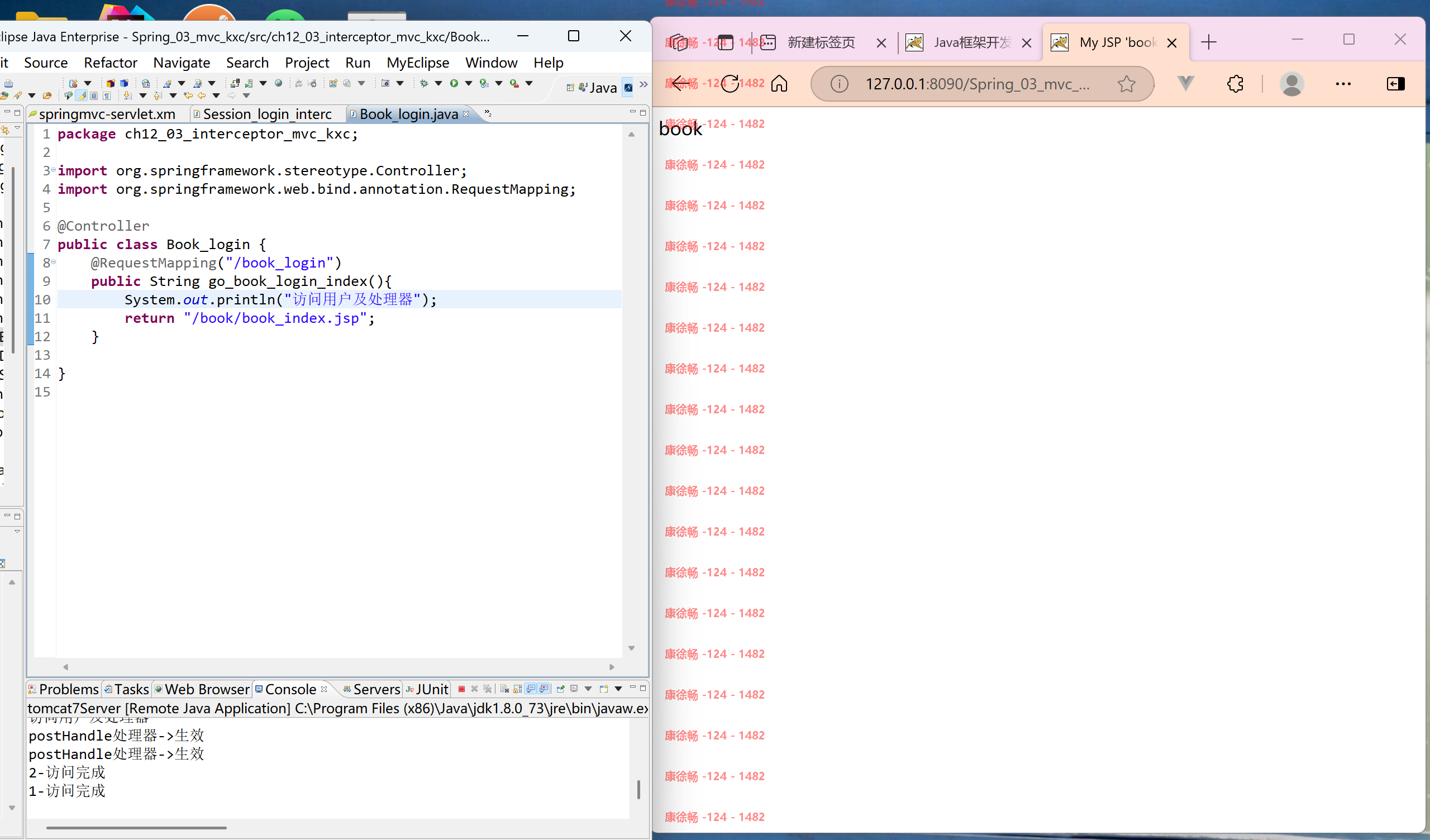Click the New wizard toolbar icon
Screen dimensions: 1430x840
tap(73, 83)
